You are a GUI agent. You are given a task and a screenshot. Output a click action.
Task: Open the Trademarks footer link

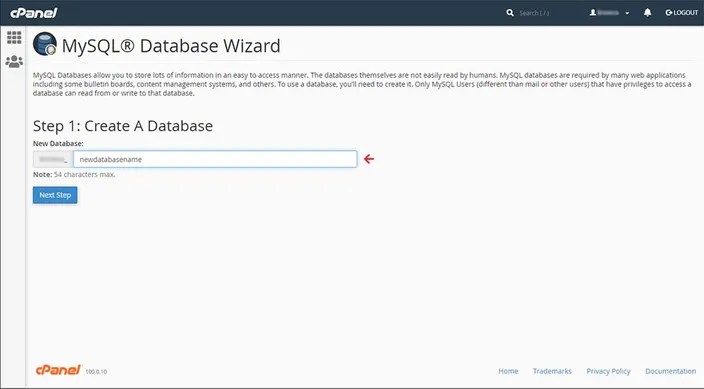coord(552,371)
